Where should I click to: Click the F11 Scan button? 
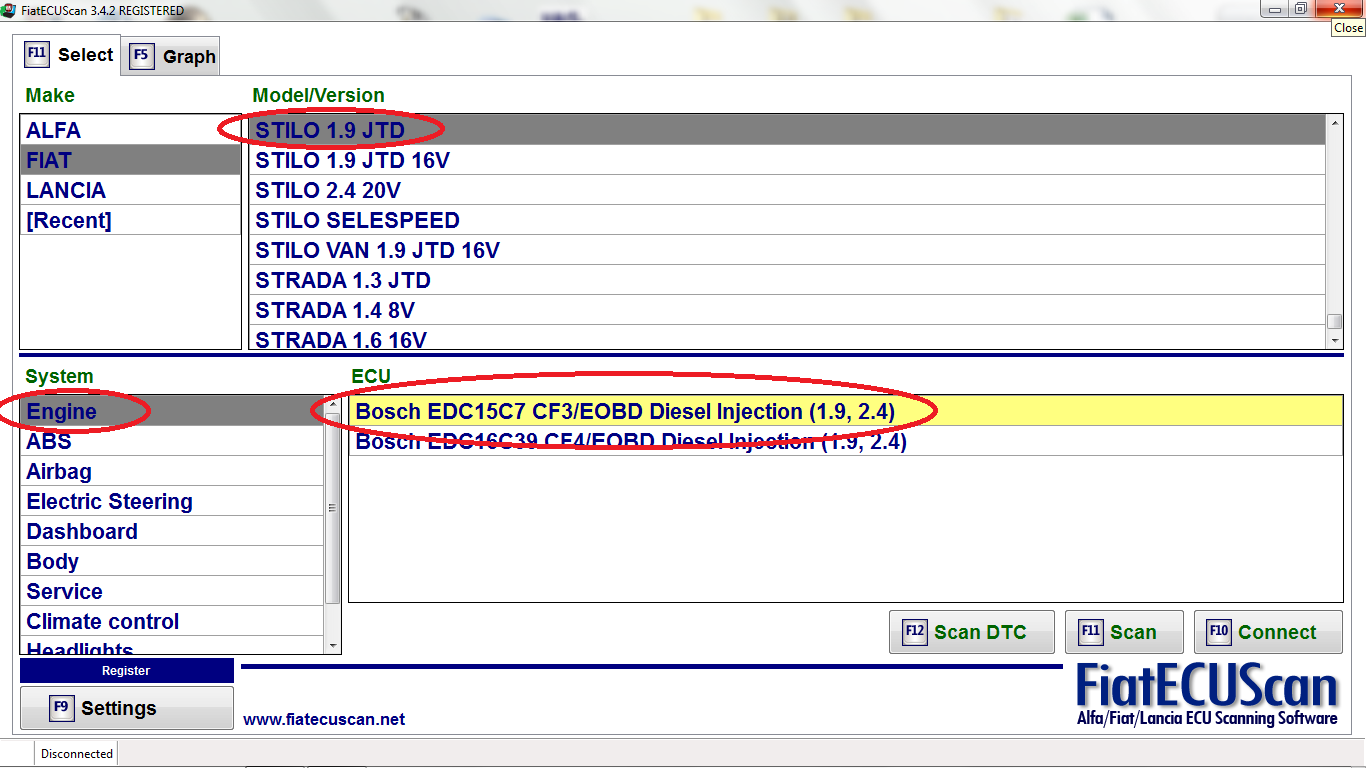[x=1124, y=632]
